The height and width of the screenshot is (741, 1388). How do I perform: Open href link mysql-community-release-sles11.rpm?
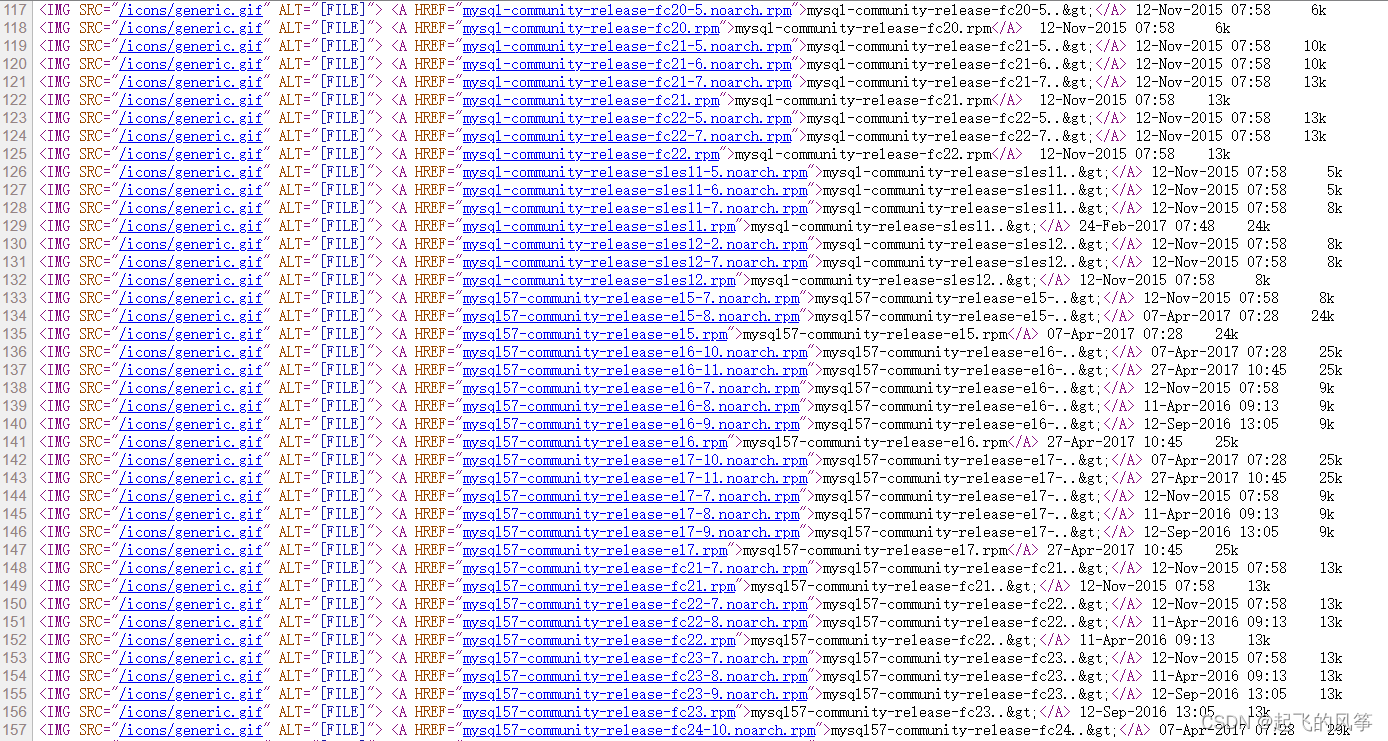599,226
